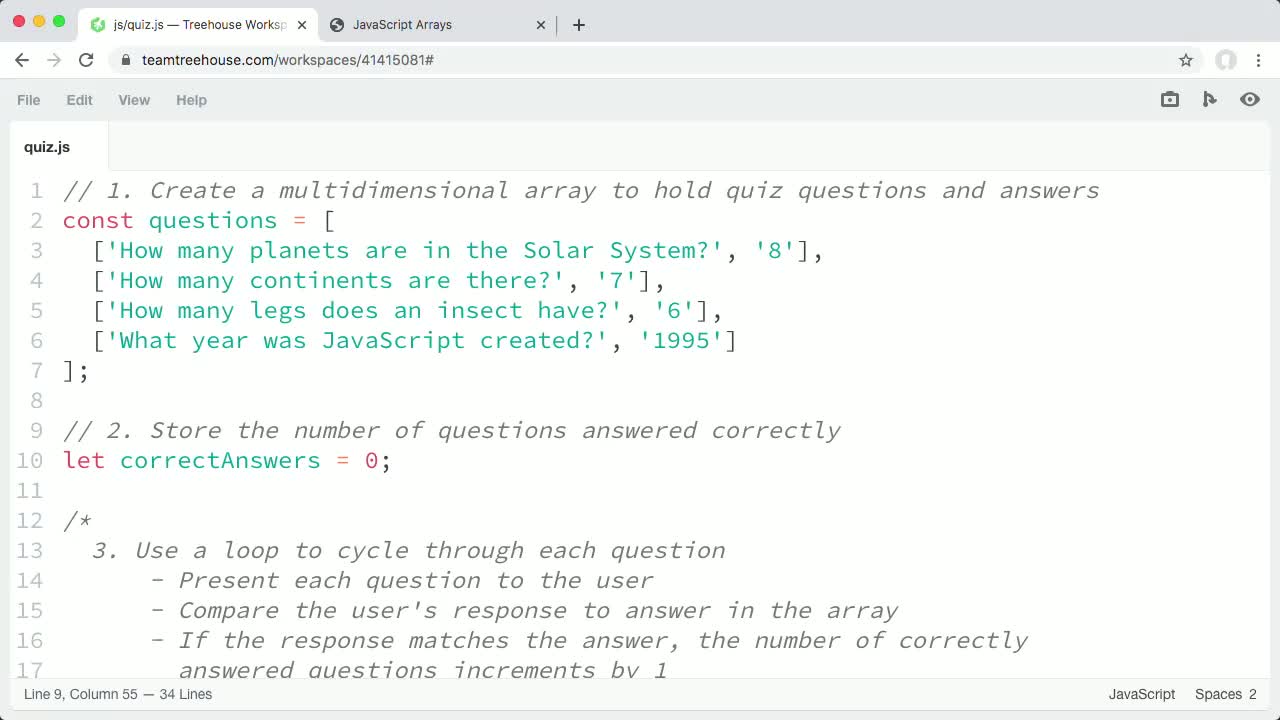Toggle the bookmark star for this page
The width and height of the screenshot is (1280, 720).
point(1186,60)
